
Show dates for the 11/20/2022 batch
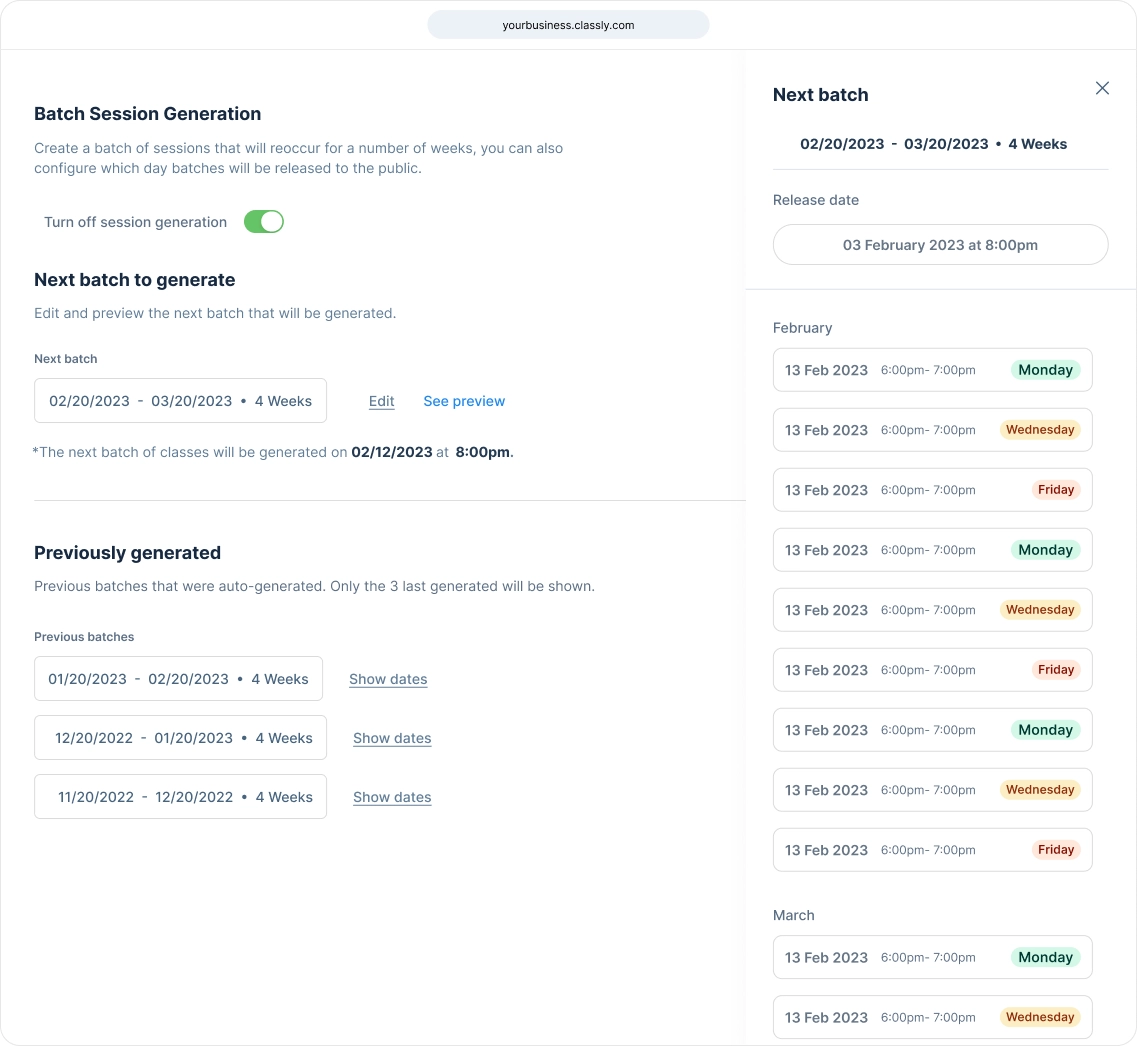391,797
